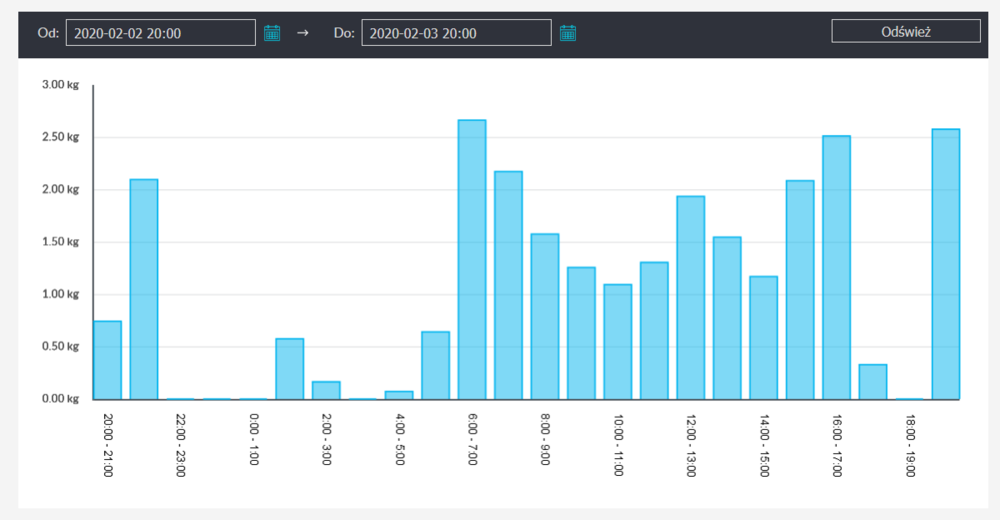Screen dimensions: 1000x520
Task: Click the 0:00 - 1:00 axis label
Action: click(x=254, y=440)
